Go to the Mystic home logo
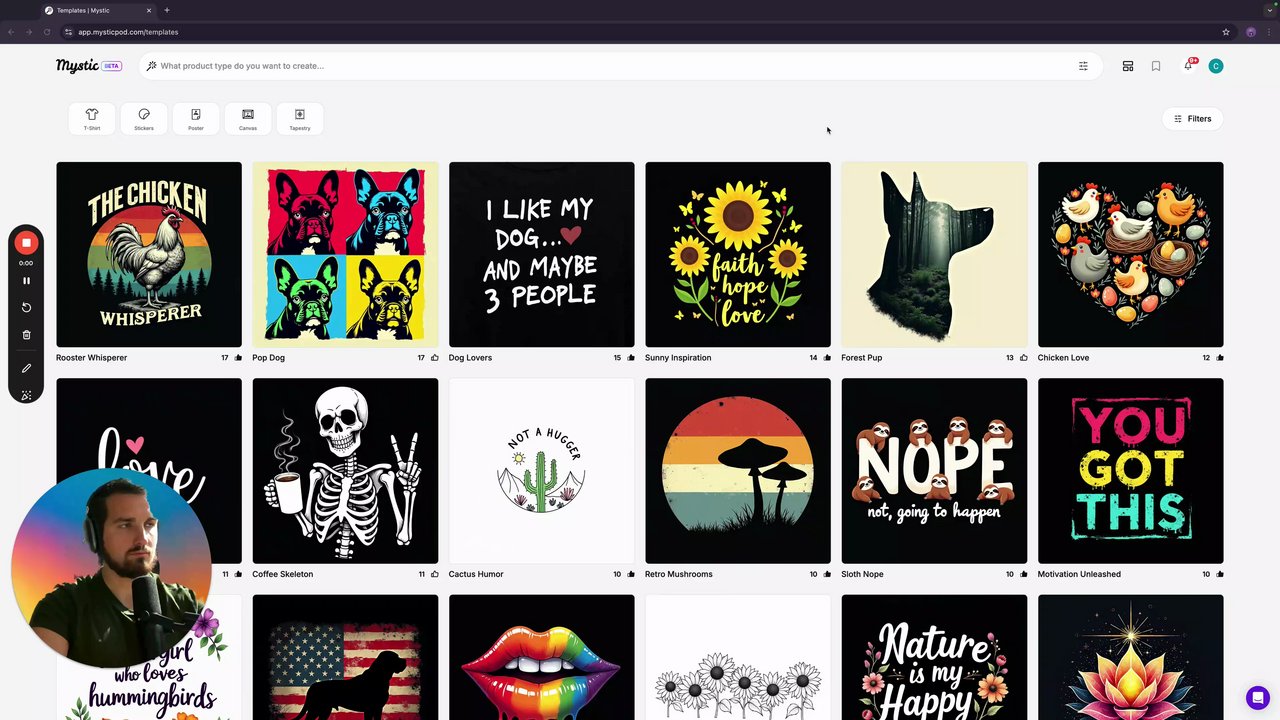Image resolution: width=1280 pixels, height=720 pixels. coord(77,66)
